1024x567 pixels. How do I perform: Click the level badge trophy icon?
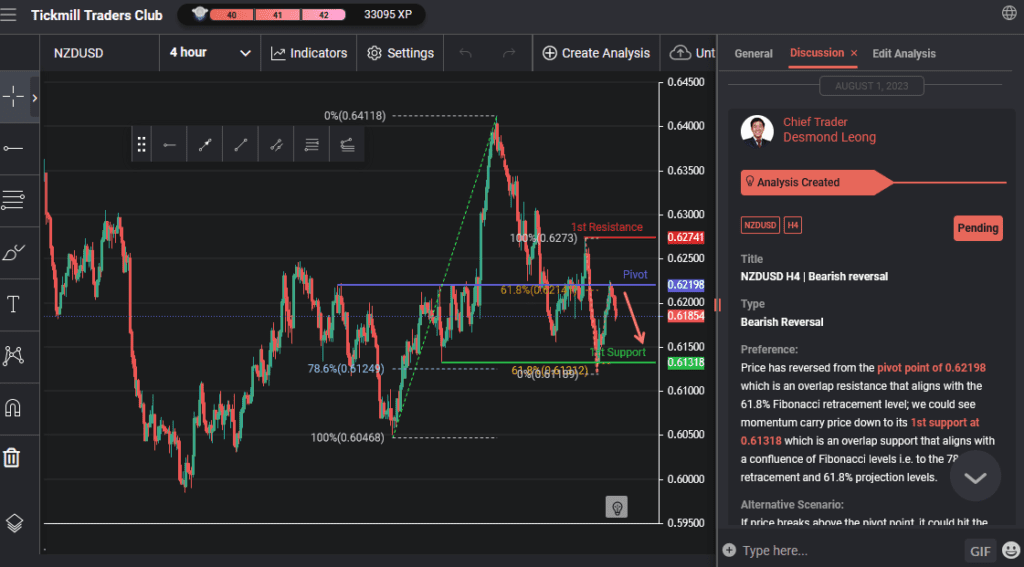tap(200, 14)
